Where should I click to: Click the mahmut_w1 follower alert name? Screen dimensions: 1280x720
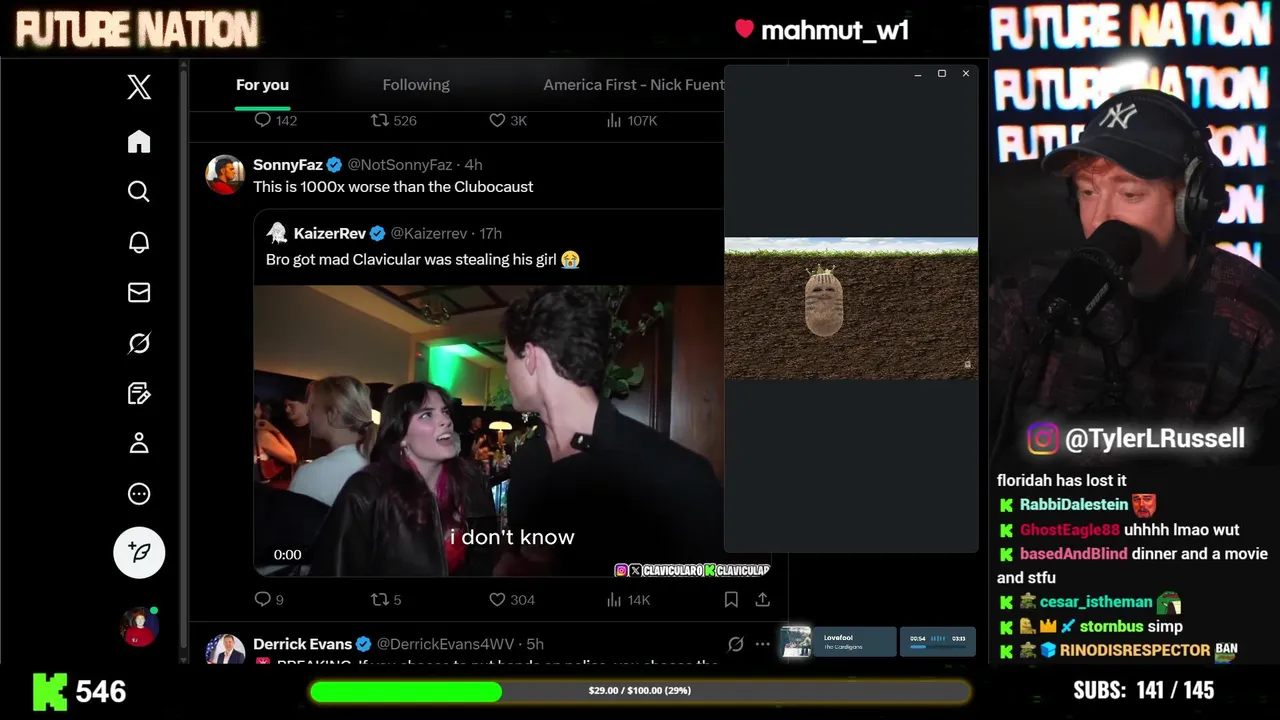(x=834, y=30)
